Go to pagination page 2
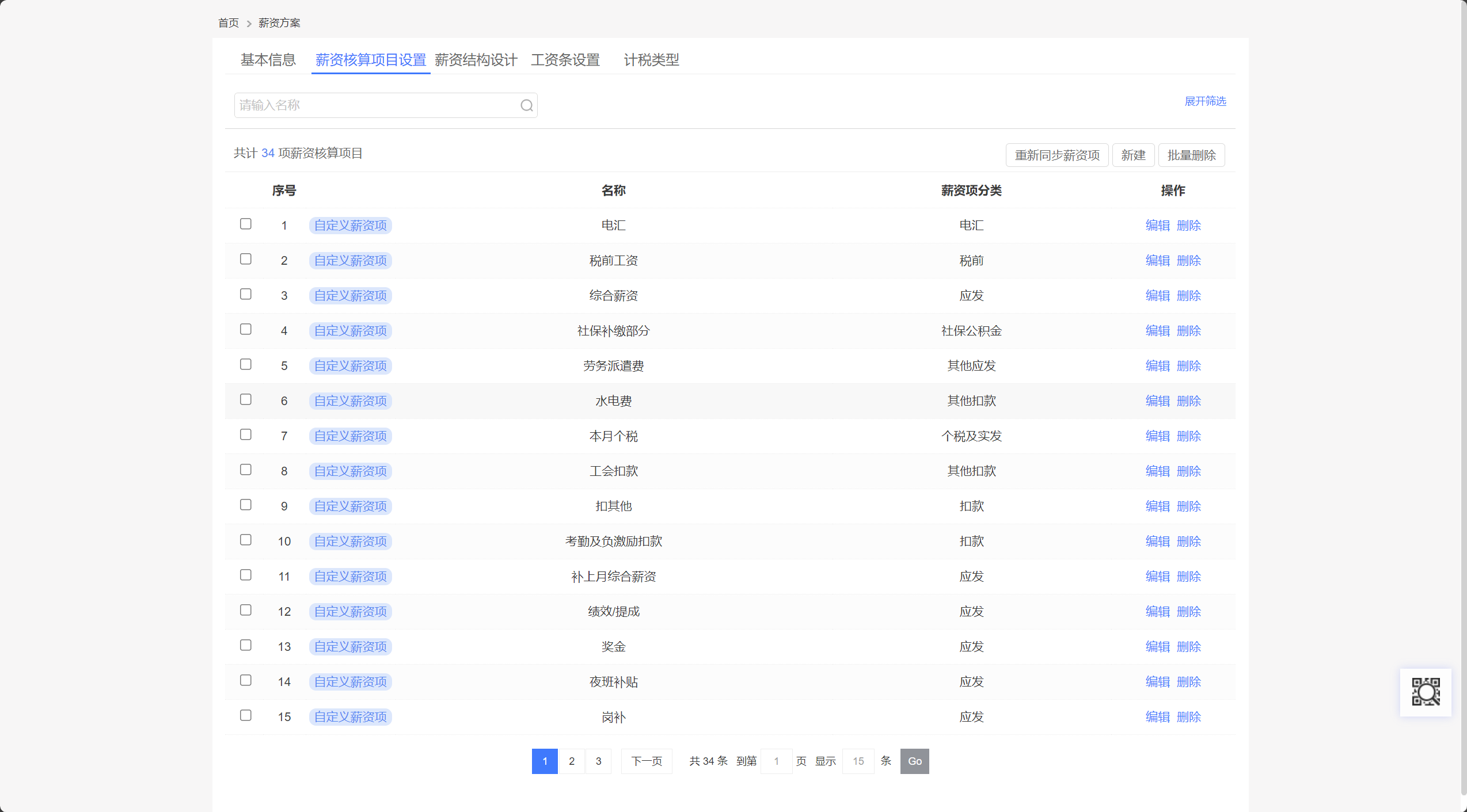The width and height of the screenshot is (1467, 812). (571, 761)
